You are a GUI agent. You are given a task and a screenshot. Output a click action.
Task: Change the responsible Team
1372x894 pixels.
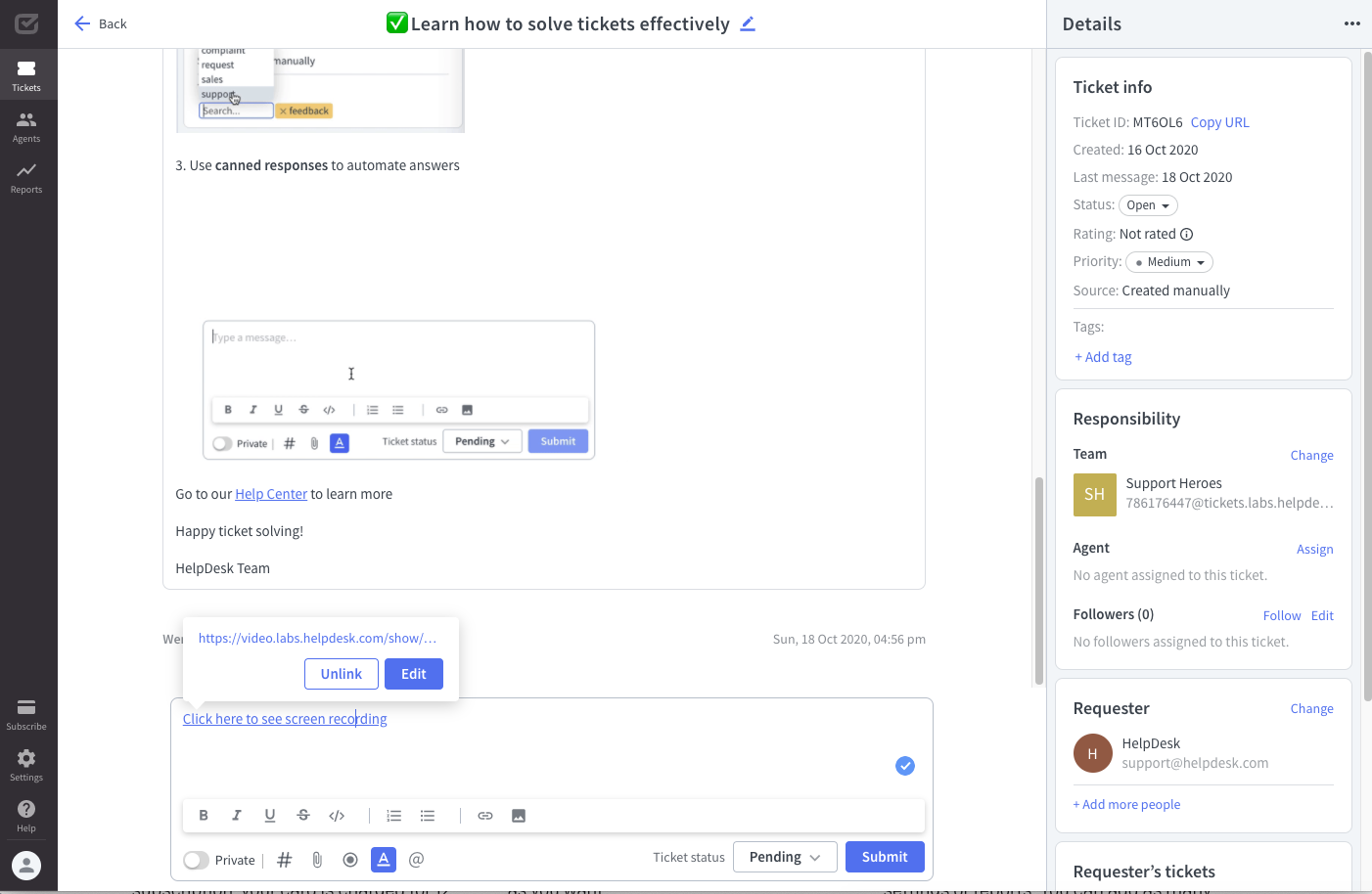coord(1311,455)
